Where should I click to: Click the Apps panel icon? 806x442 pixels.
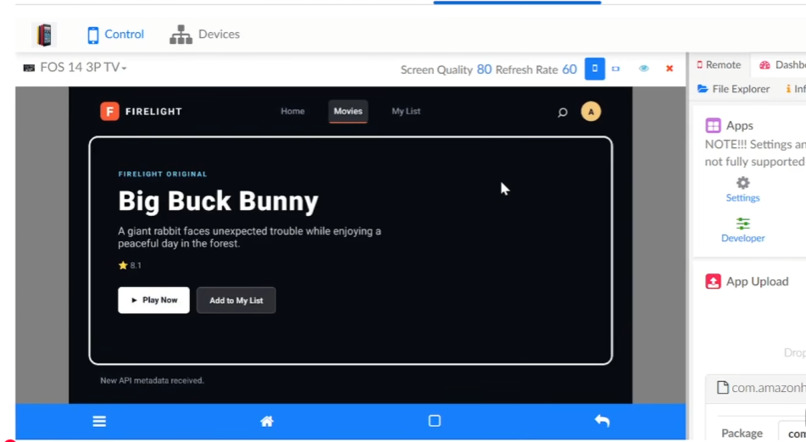point(713,125)
